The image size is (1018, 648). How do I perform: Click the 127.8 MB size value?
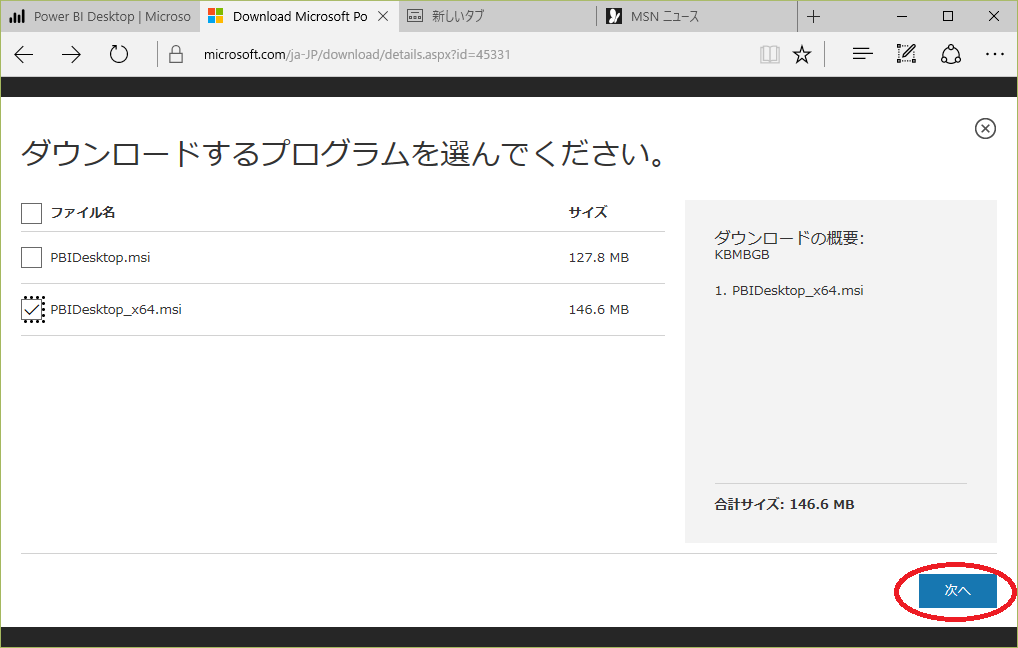599,258
